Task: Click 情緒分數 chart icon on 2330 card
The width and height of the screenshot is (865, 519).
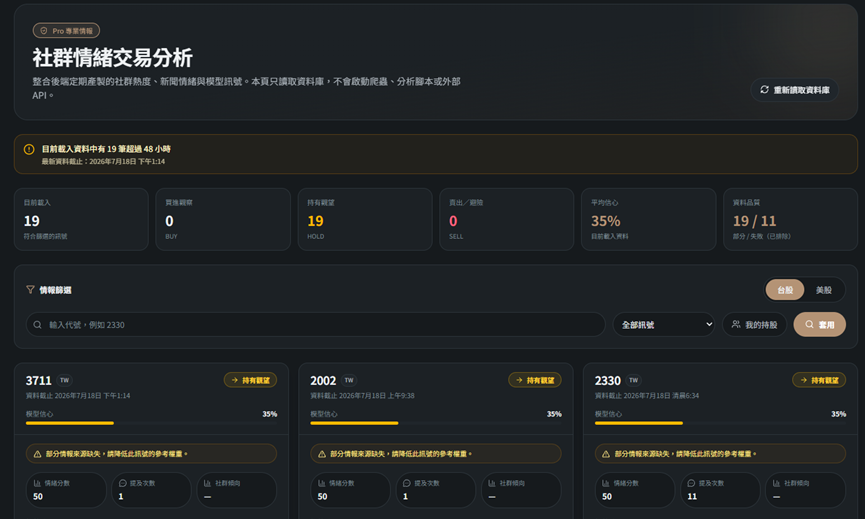Action: click(606, 483)
